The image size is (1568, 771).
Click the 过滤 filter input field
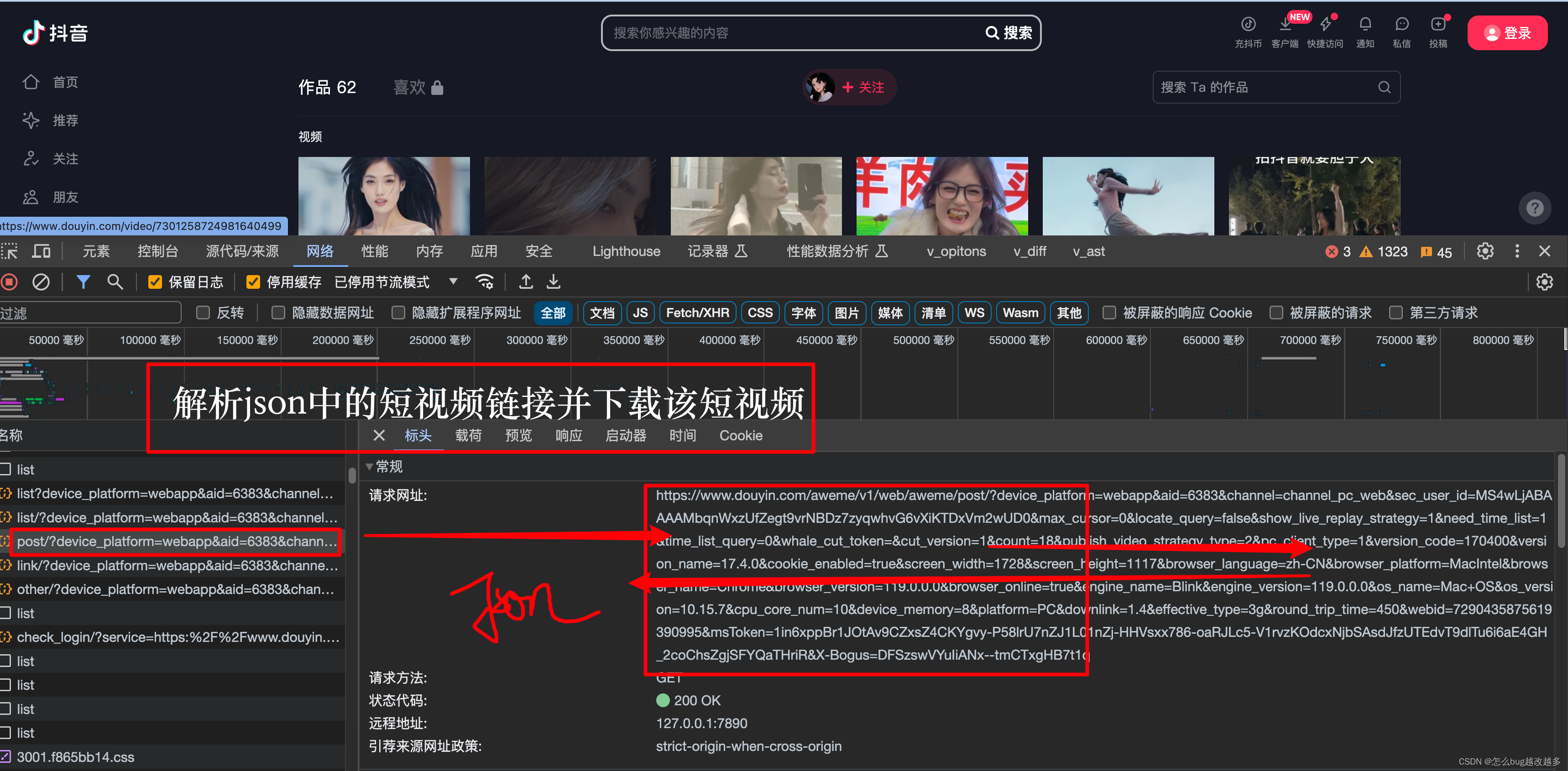[91, 313]
